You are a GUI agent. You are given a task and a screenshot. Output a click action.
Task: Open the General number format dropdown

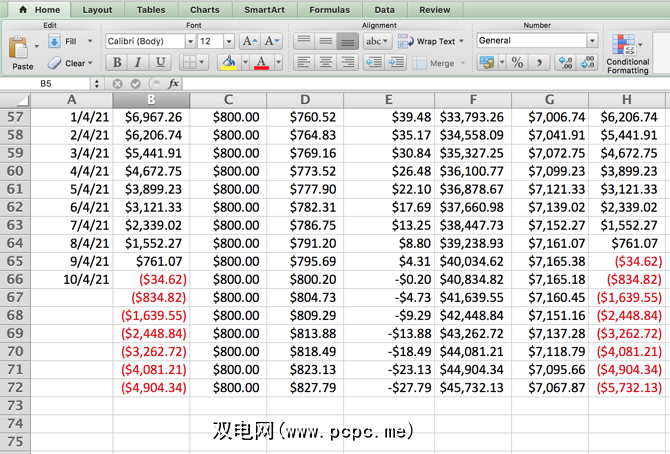pos(592,41)
